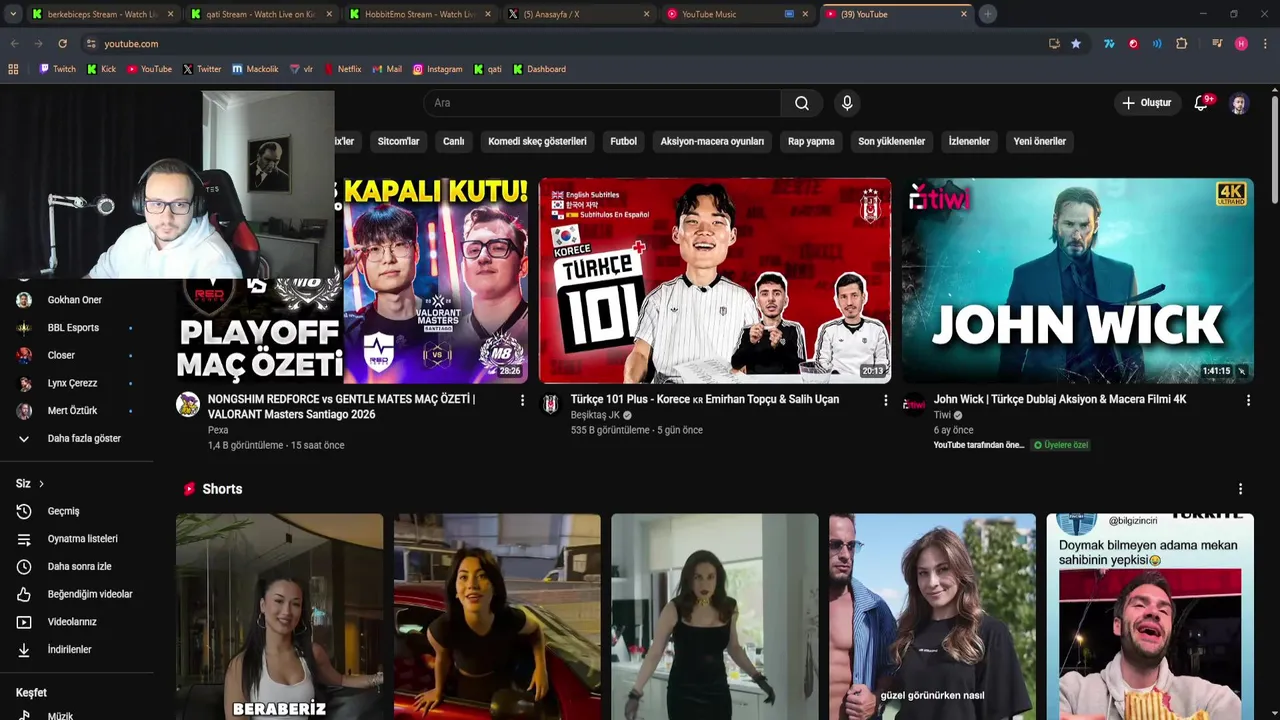This screenshot has width=1280, height=720.
Task: Open the Mackolik bookmark
Action: (255, 69)
